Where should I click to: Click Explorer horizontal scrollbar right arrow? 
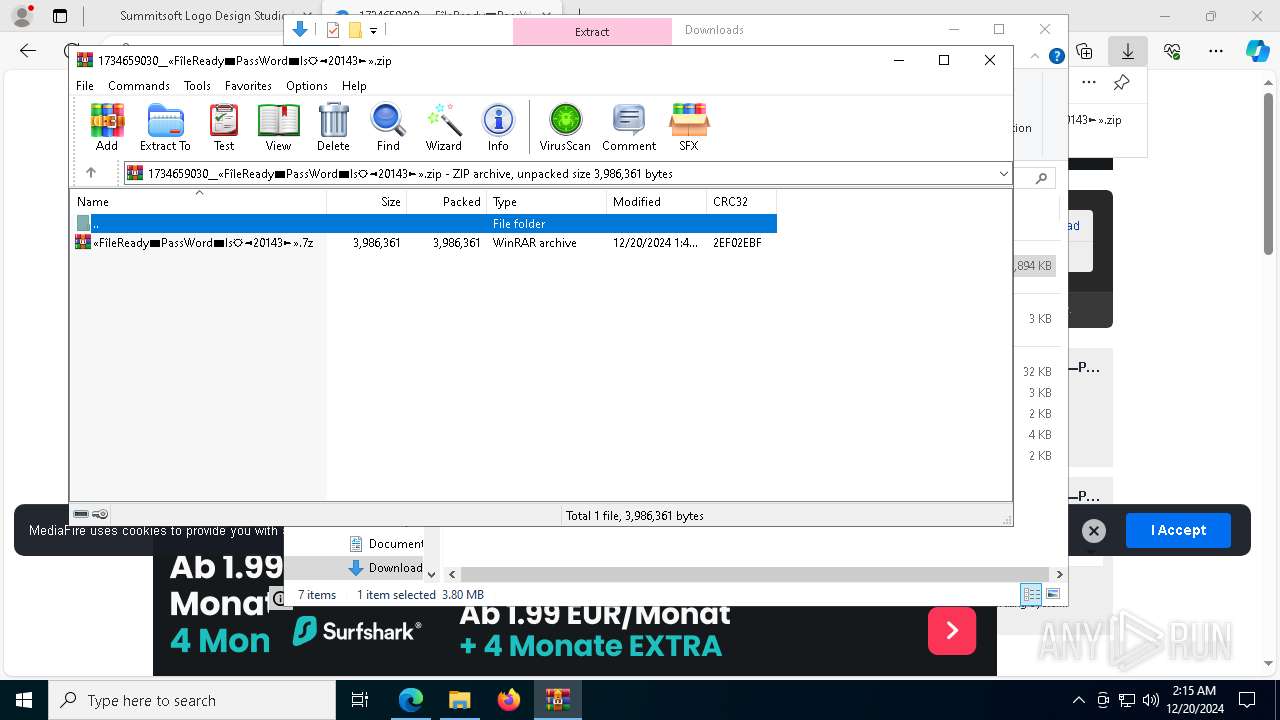click(1059, 574)
